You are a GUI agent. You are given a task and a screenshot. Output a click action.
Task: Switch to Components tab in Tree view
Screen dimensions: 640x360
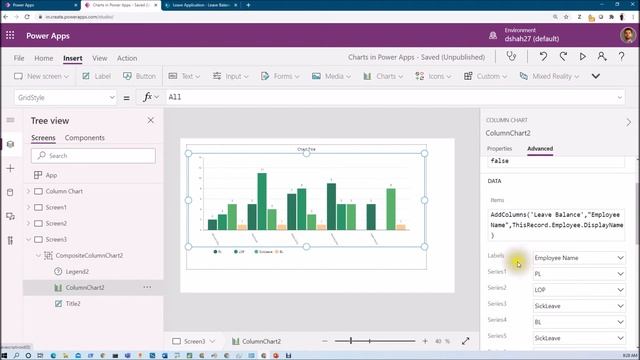(84, 138)
